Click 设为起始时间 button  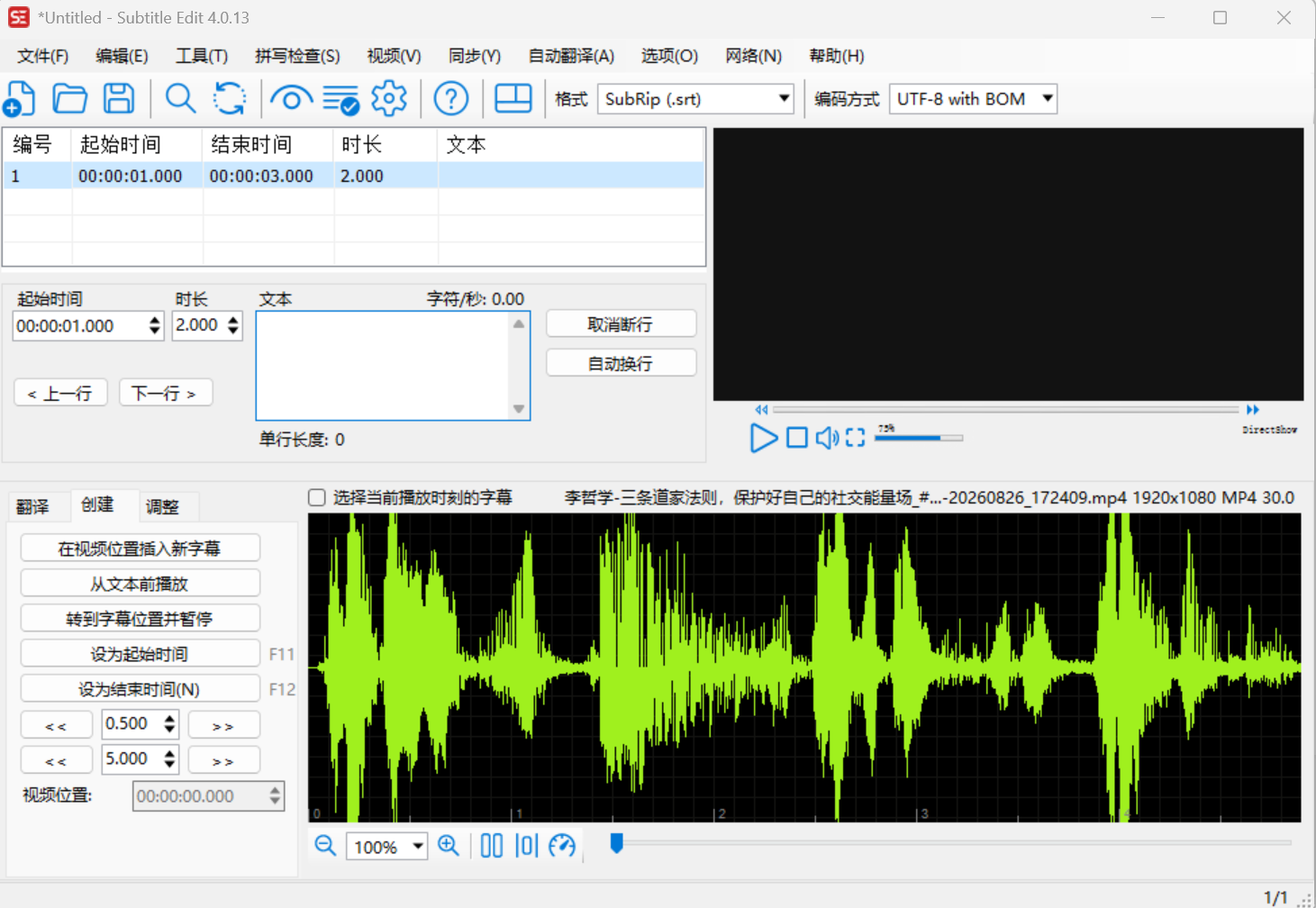tap(140, 653)
